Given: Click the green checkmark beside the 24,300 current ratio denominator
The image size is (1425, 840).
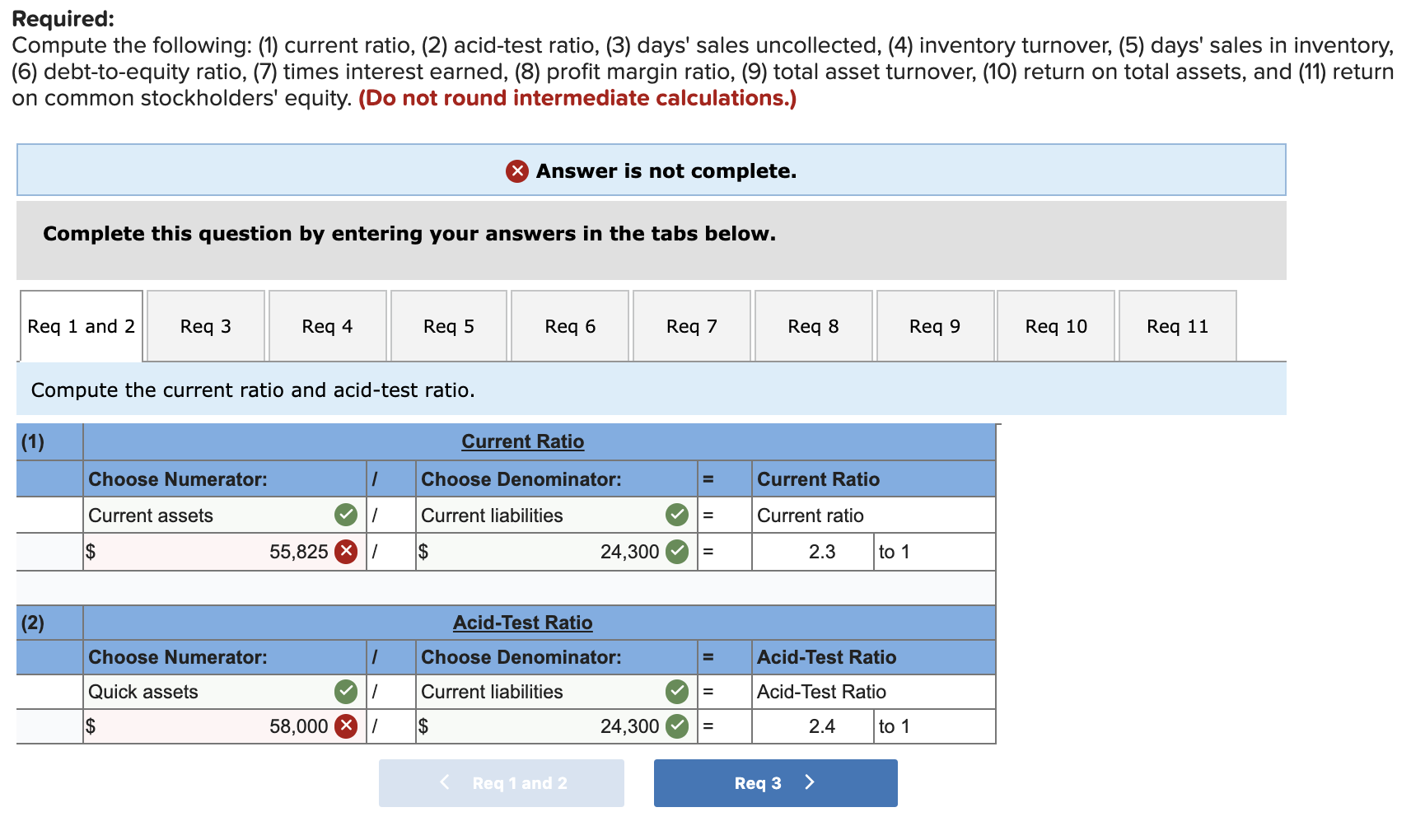Looking at the screenshot, I should [677, 552].
